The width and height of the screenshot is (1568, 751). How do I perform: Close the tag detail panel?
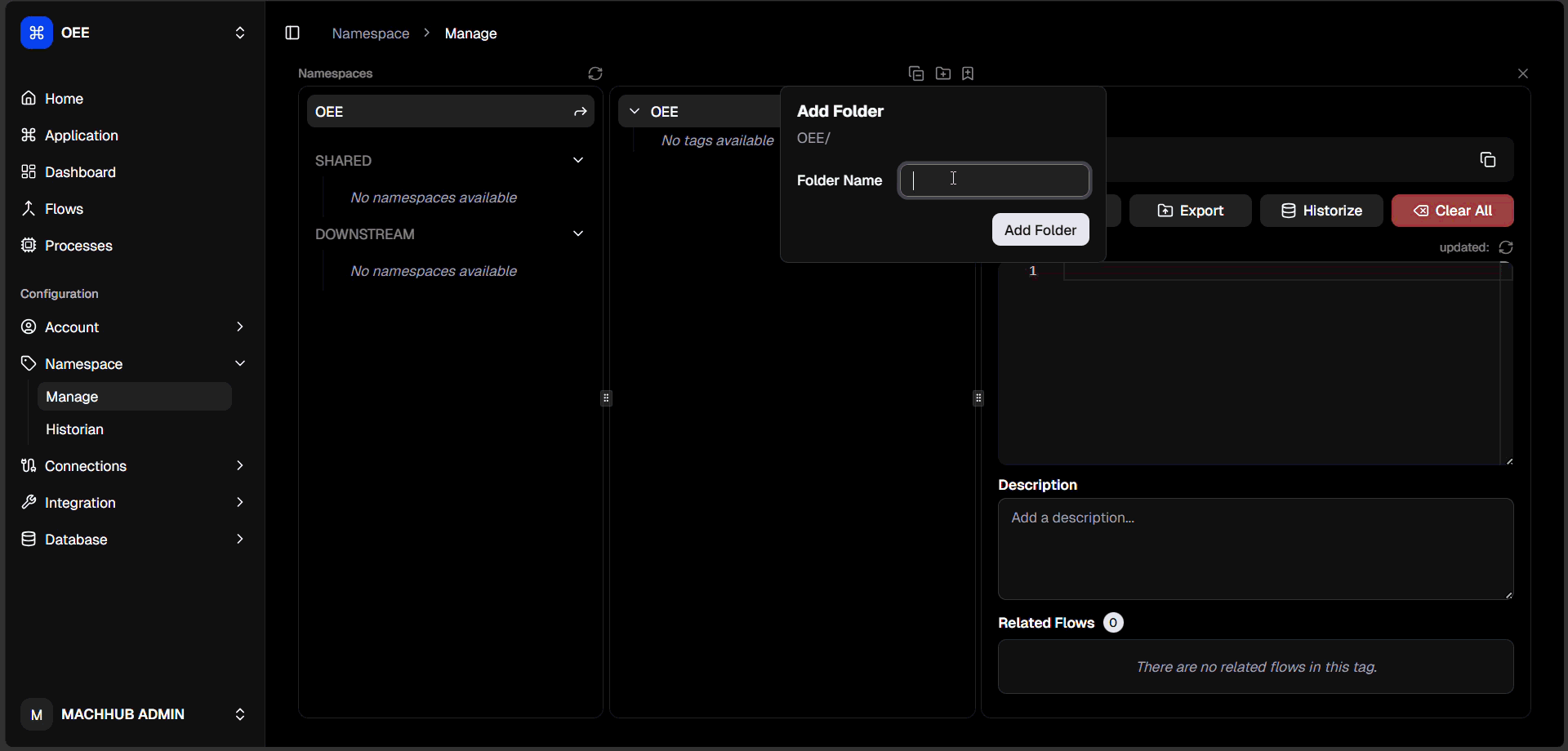pyautogui.click(x=1523, y=73)
